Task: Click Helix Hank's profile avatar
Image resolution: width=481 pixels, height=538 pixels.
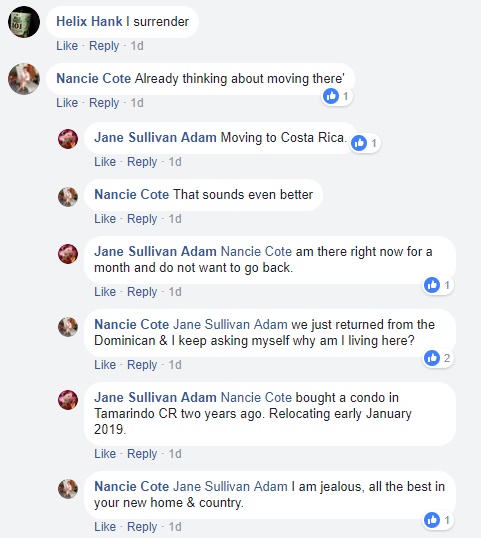Action: pyautogui.click(x=24, y=22)
